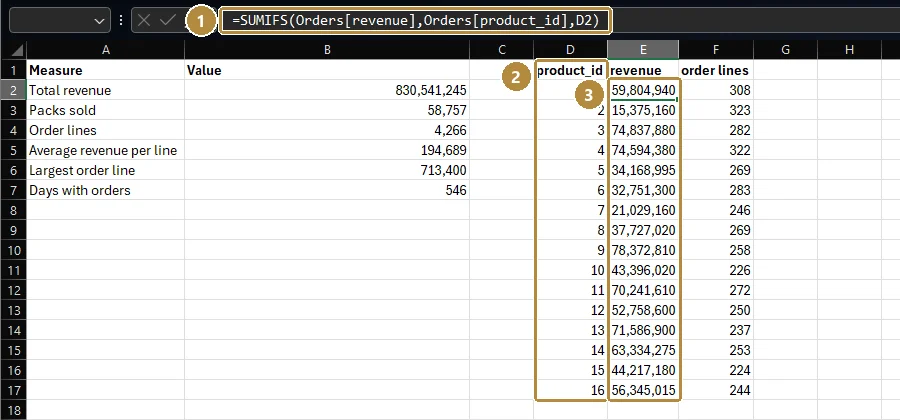The image size is (900, 420).
Task: Click the order lines cell 282
Action: (x=716, y=130)
